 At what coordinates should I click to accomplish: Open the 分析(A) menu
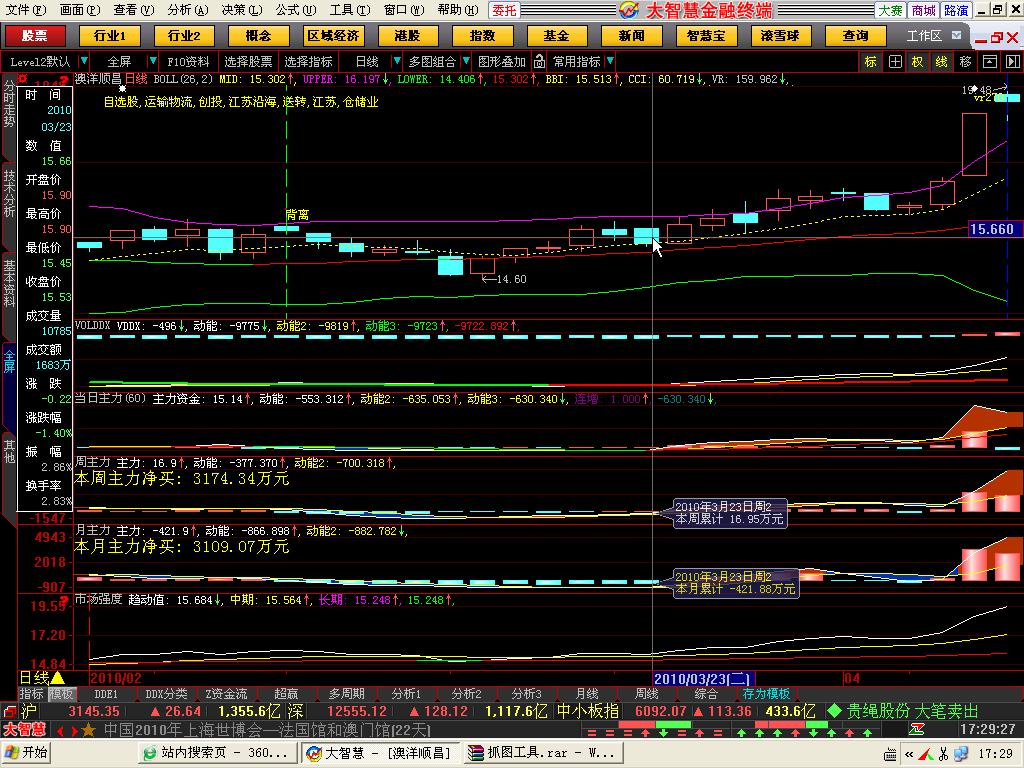pyautogui.click(x=187, y=10)
